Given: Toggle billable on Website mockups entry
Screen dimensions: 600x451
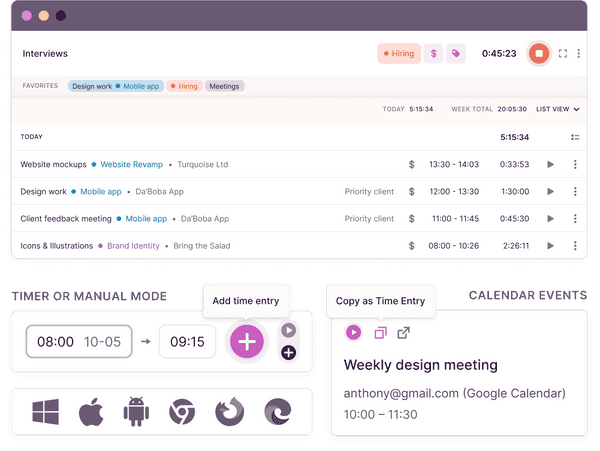Looking at the screenshot, I should [411, 164].
